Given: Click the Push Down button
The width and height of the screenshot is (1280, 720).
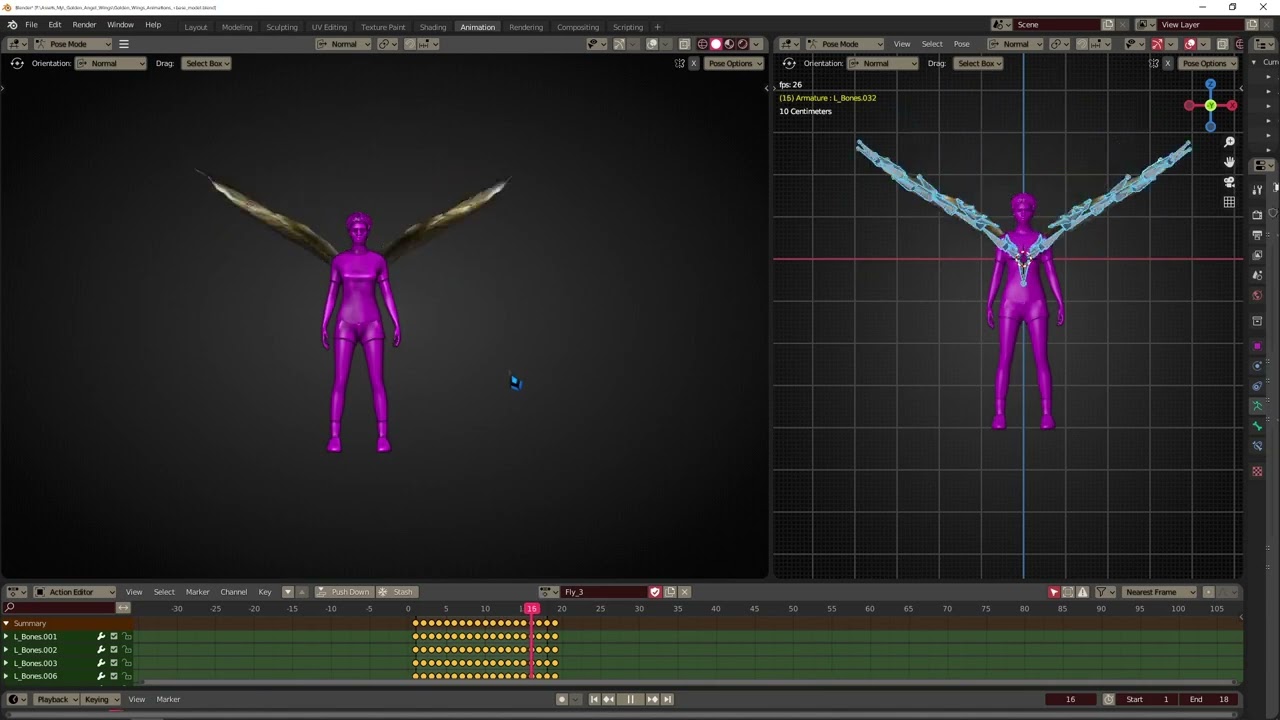Looking at the screenshot, I should (344, 592).
